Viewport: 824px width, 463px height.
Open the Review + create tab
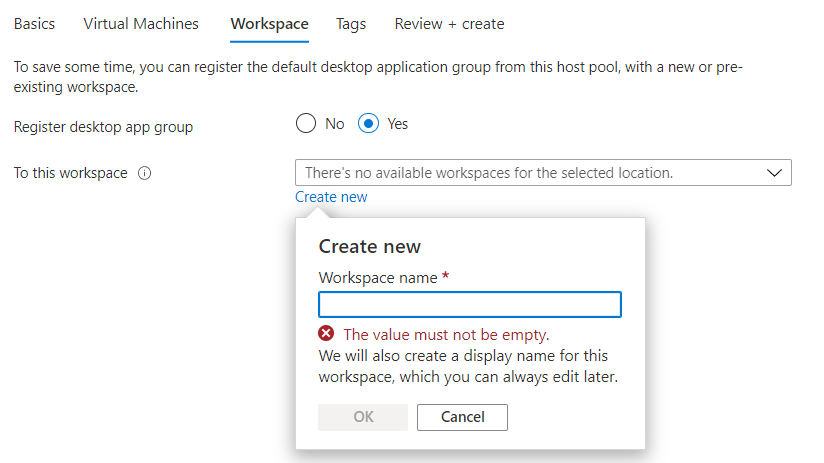449,23
